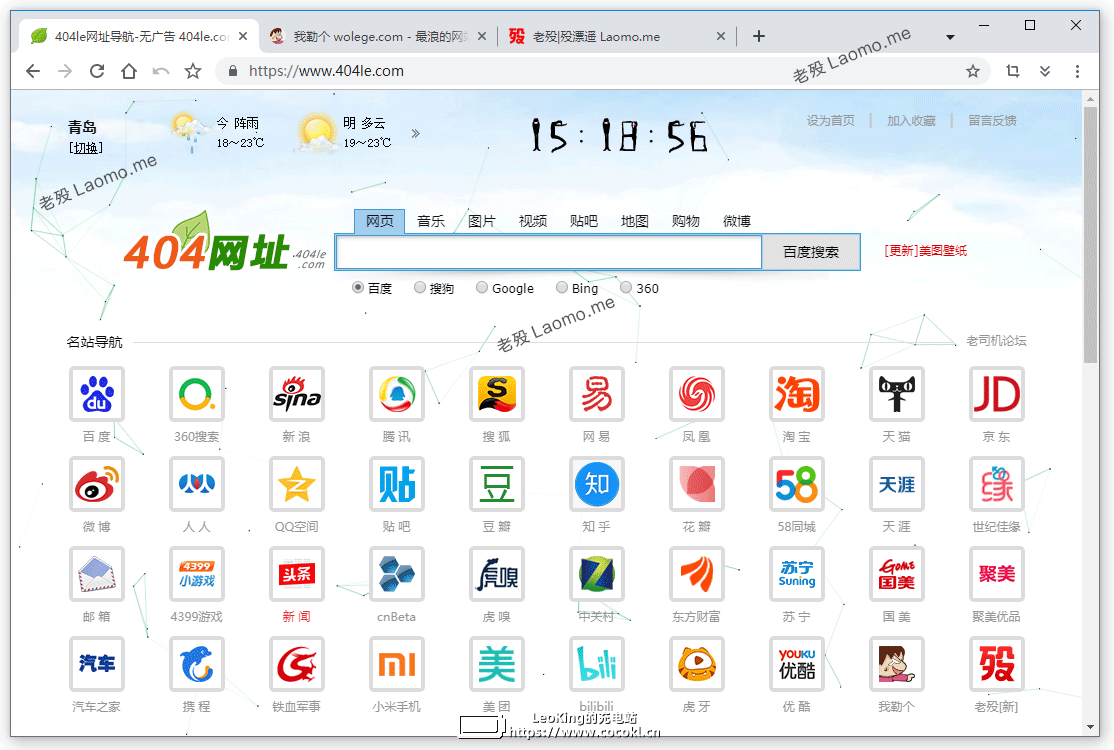Screen dimensions: 1114x750
Task: Open the Gome (国美) site icon
Action: [x=897, y=575]
